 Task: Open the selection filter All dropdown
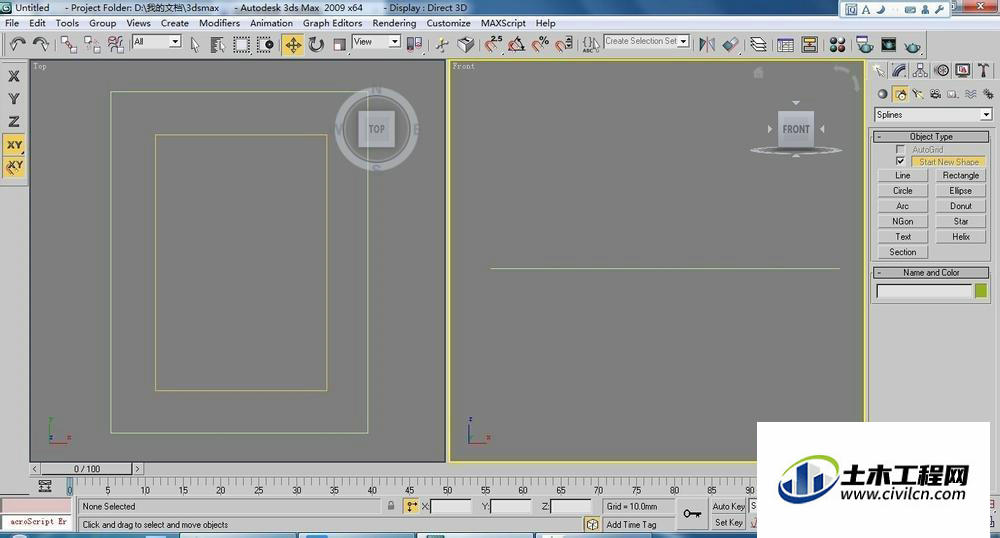click(x=157, y=41)
